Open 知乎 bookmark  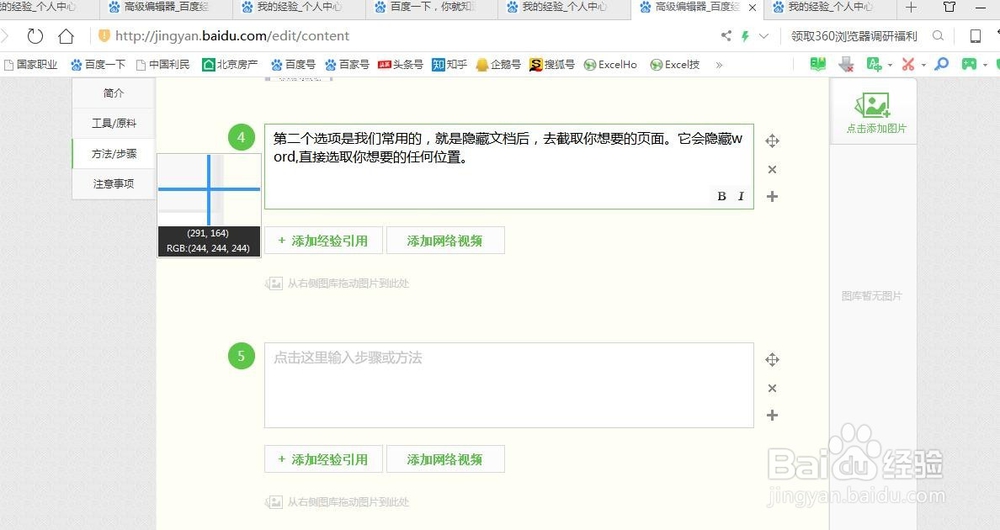(450, 64)
